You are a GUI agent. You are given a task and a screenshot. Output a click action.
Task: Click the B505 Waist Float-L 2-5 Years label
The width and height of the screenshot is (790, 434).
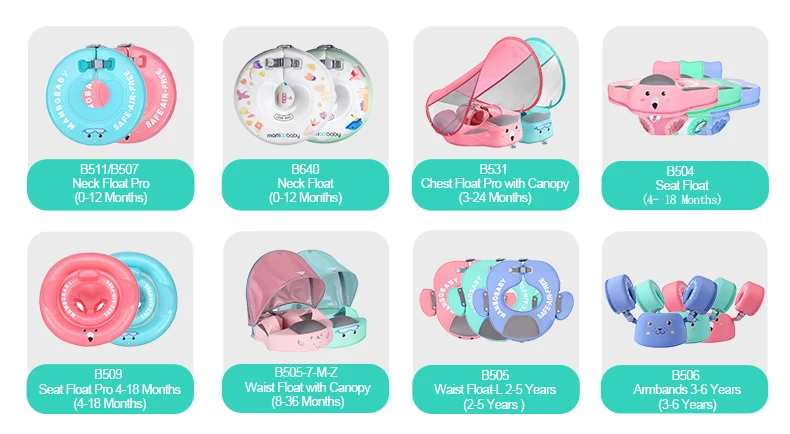click(496, 390)
